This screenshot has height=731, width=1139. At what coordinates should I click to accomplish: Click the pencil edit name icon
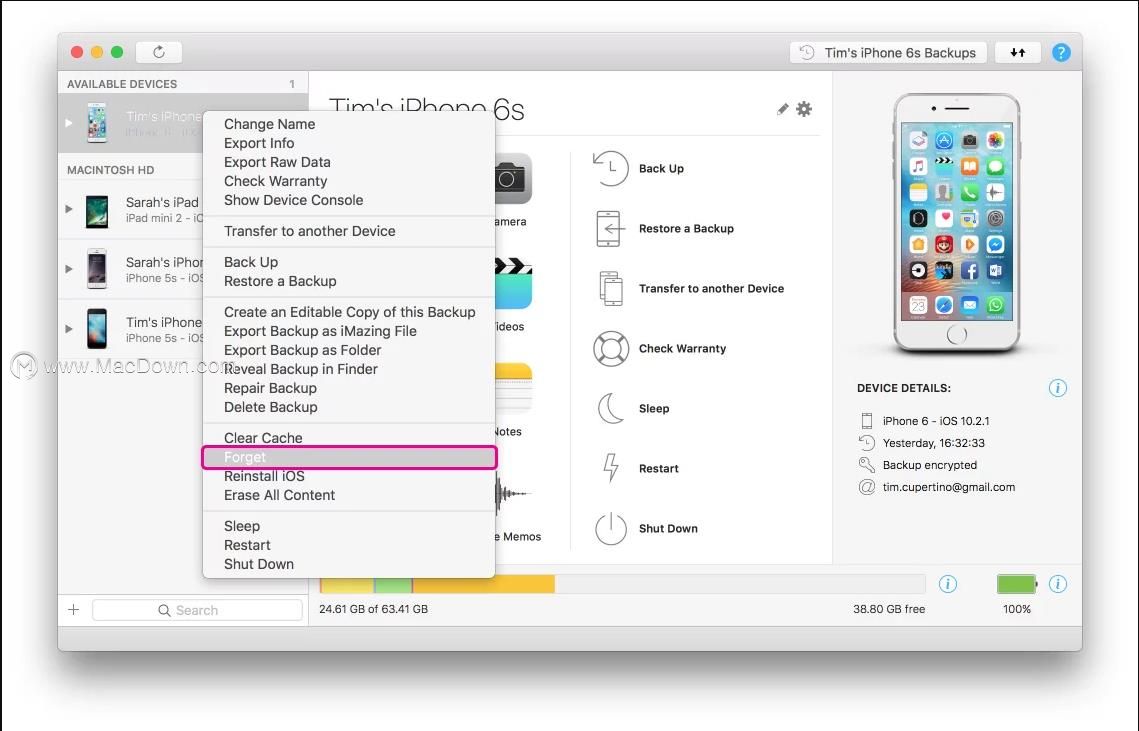(x=782, y=109)
